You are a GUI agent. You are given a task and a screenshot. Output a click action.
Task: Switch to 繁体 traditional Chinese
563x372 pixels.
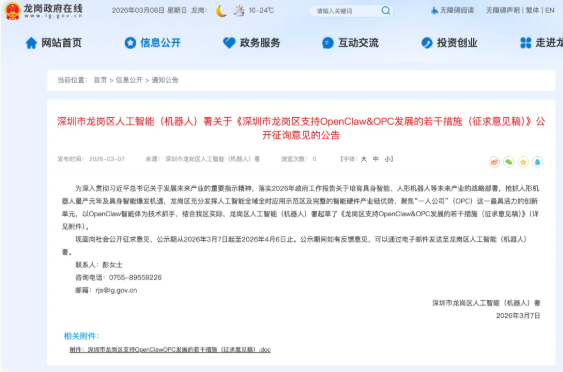click(532, 10)
